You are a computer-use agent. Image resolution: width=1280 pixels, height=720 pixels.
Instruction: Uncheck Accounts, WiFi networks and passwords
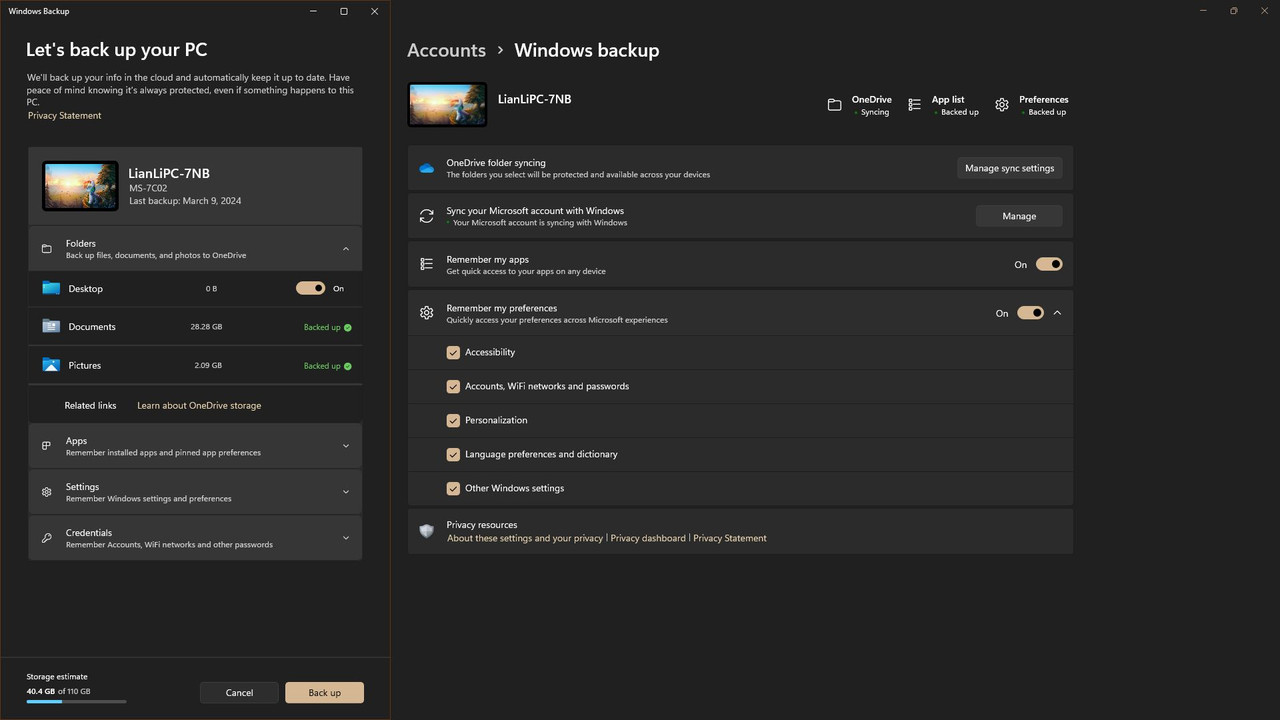(x=453, y=386)
